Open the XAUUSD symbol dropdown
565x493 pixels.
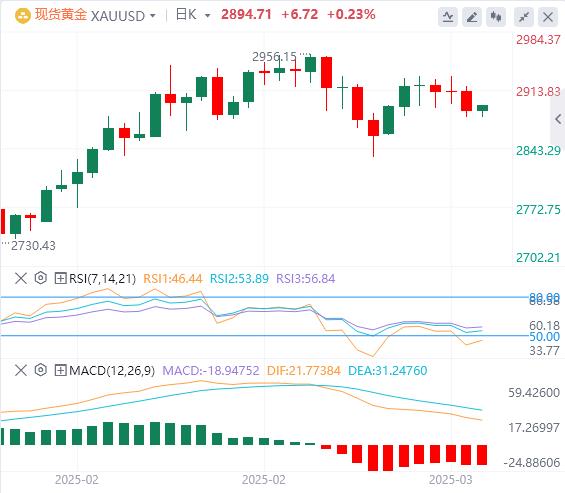coord(152,16)
